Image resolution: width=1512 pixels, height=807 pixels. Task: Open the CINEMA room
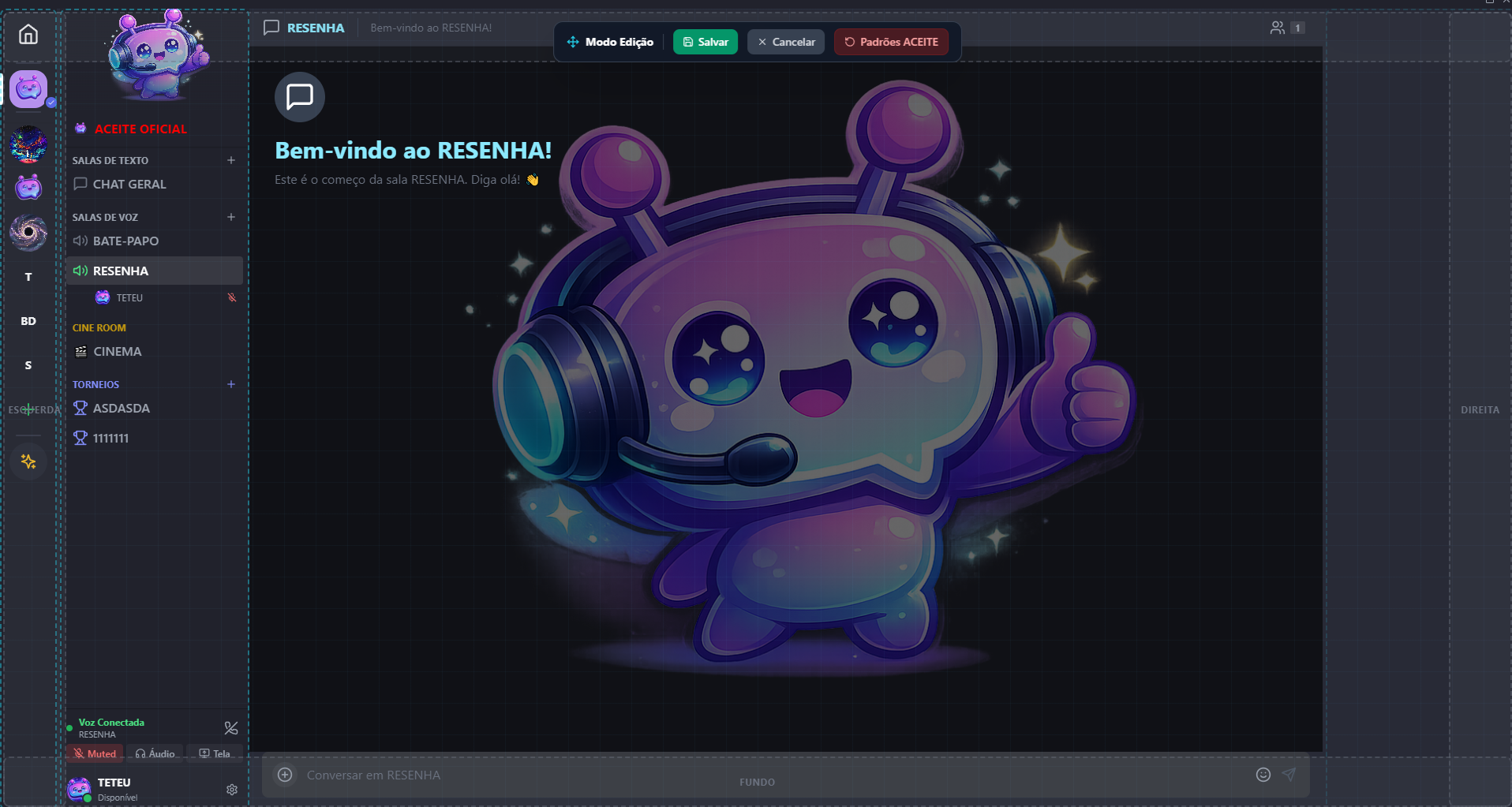point(155,351)
